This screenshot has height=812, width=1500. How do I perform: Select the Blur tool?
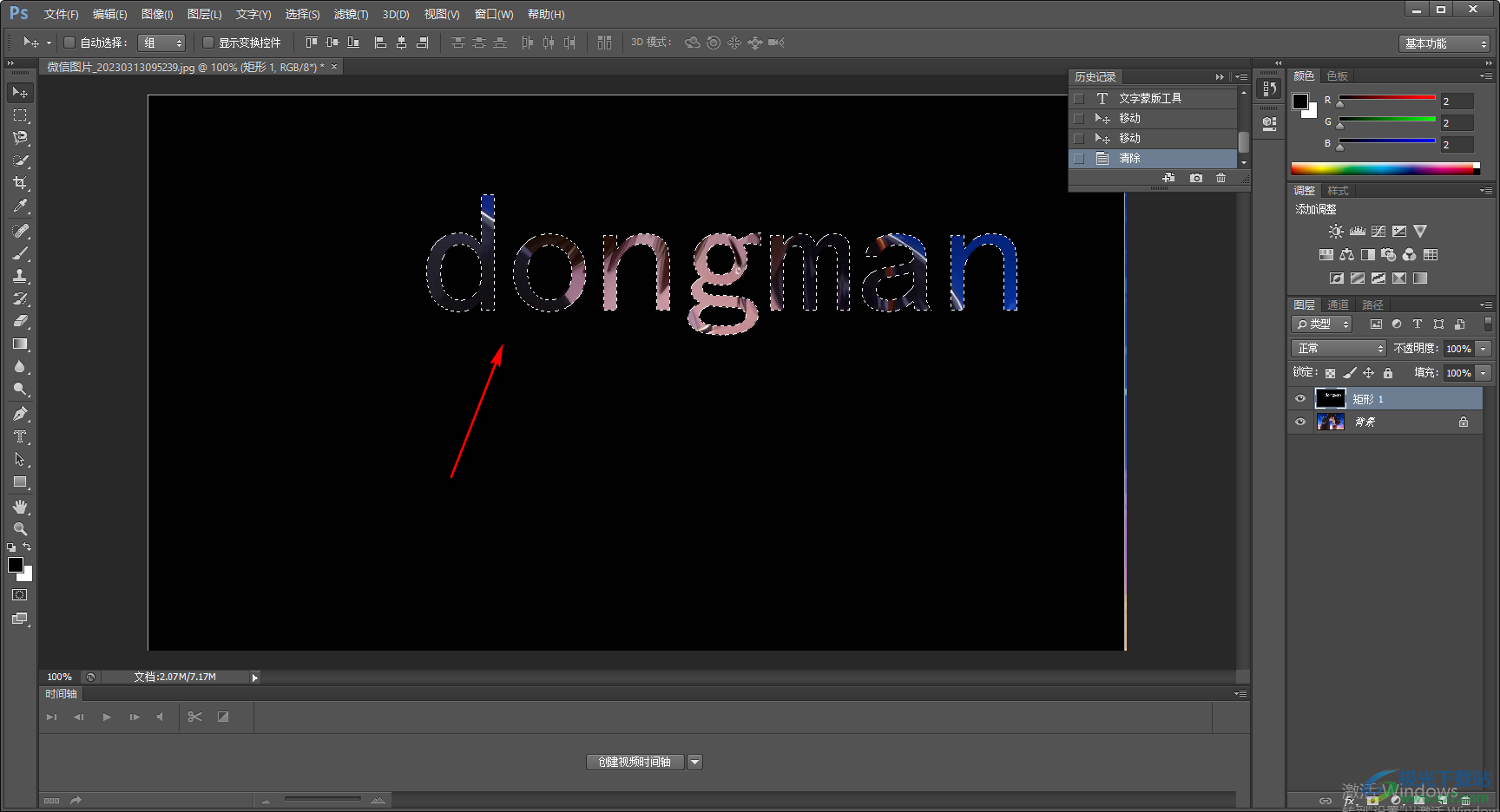coord(20,366)
